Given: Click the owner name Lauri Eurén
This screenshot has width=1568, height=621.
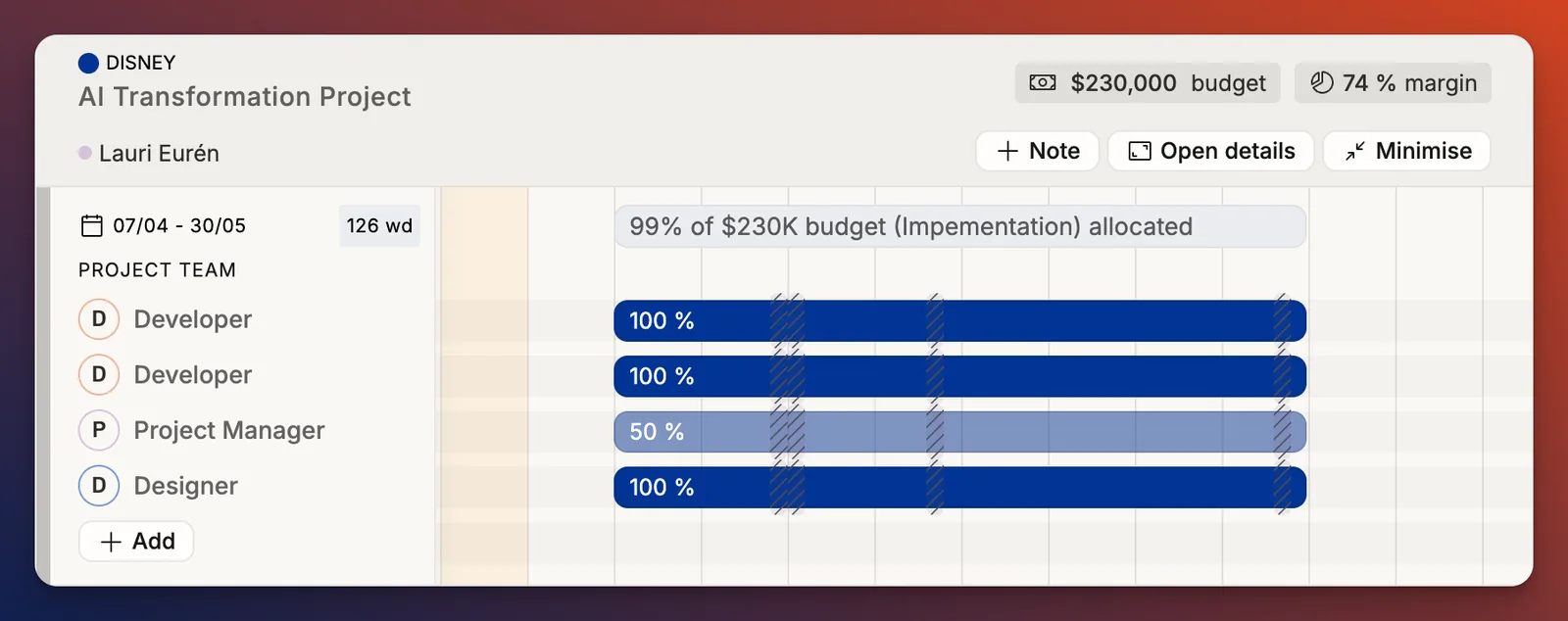Looking at the screenshot, I should point(159,154).
